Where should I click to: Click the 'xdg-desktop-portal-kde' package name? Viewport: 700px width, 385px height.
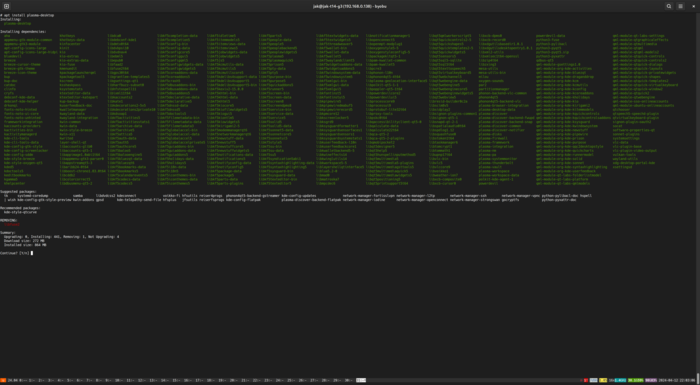(x=633, y=163)
